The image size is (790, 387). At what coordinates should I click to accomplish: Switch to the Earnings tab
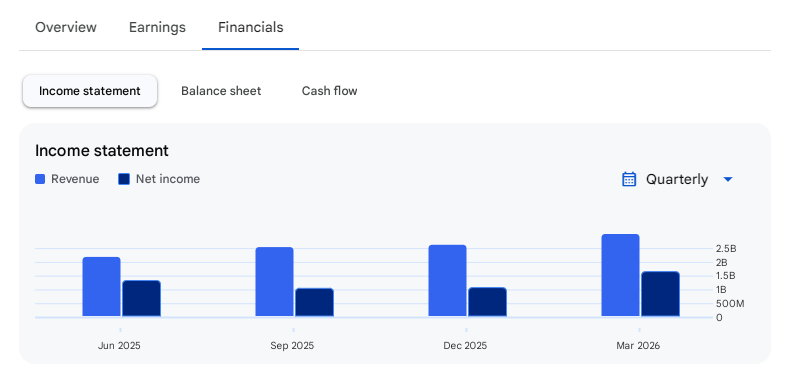157,27
